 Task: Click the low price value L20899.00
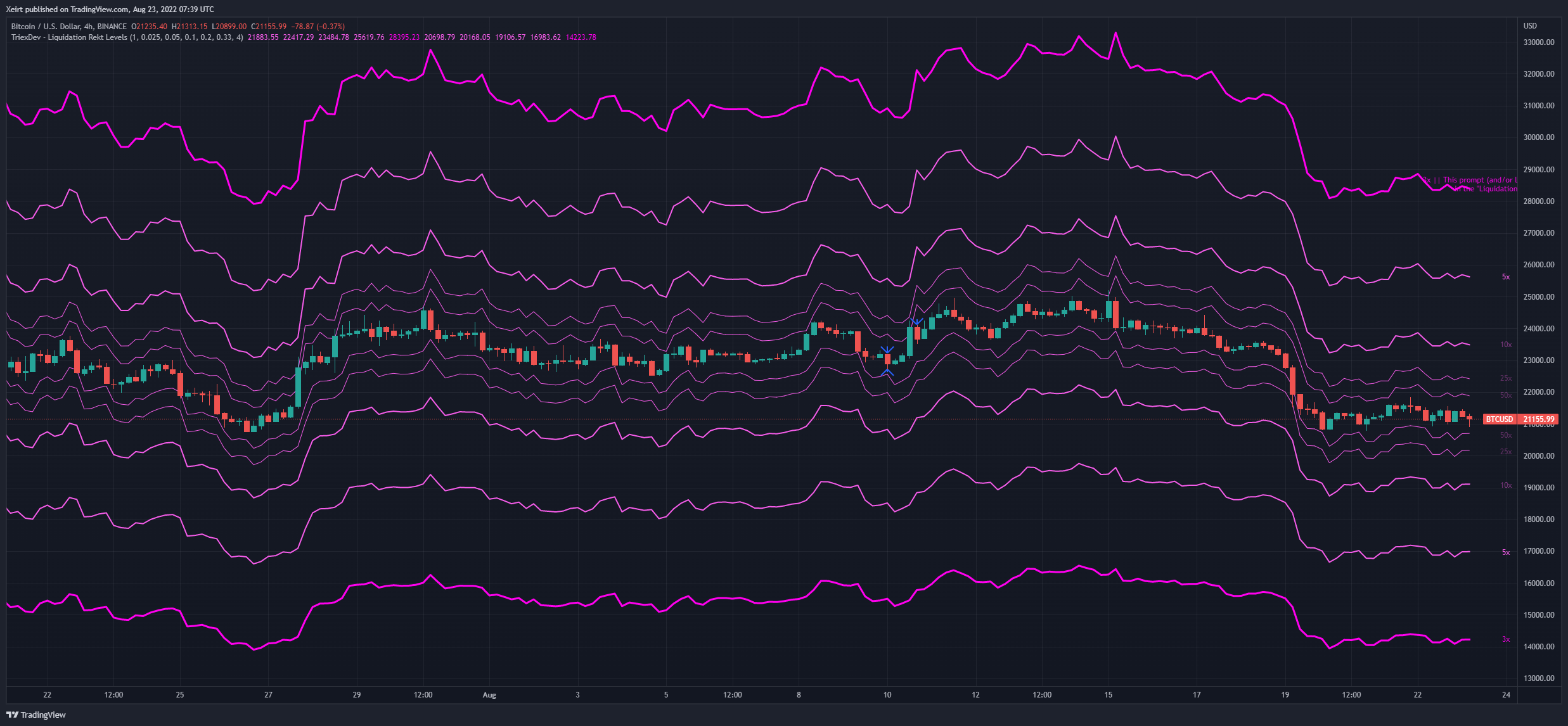[229, 27]
